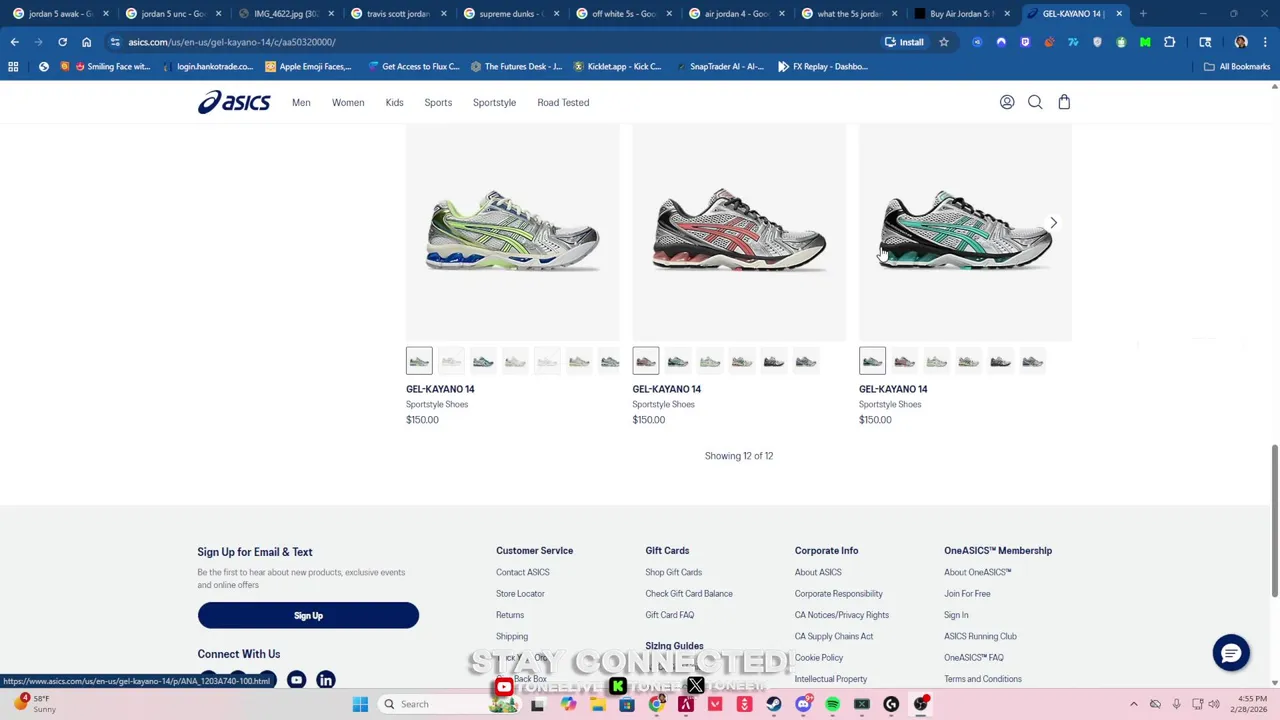Open Steam from the taskbar
Image resolution: width=1280 pixels, height=720 pixels.
point(773,704)
